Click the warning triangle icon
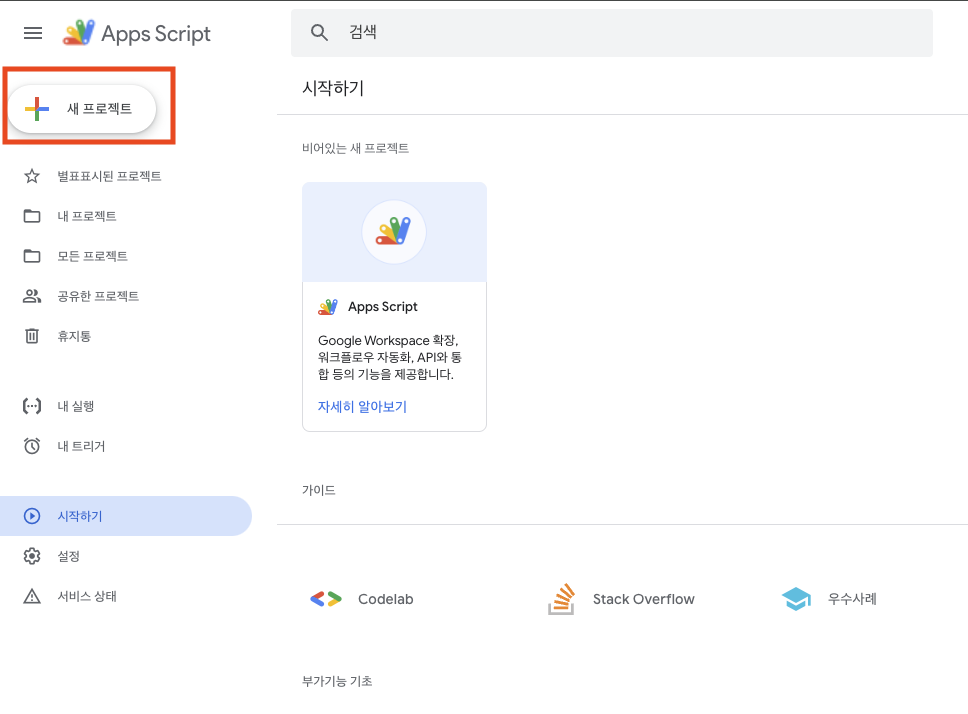 32,596
